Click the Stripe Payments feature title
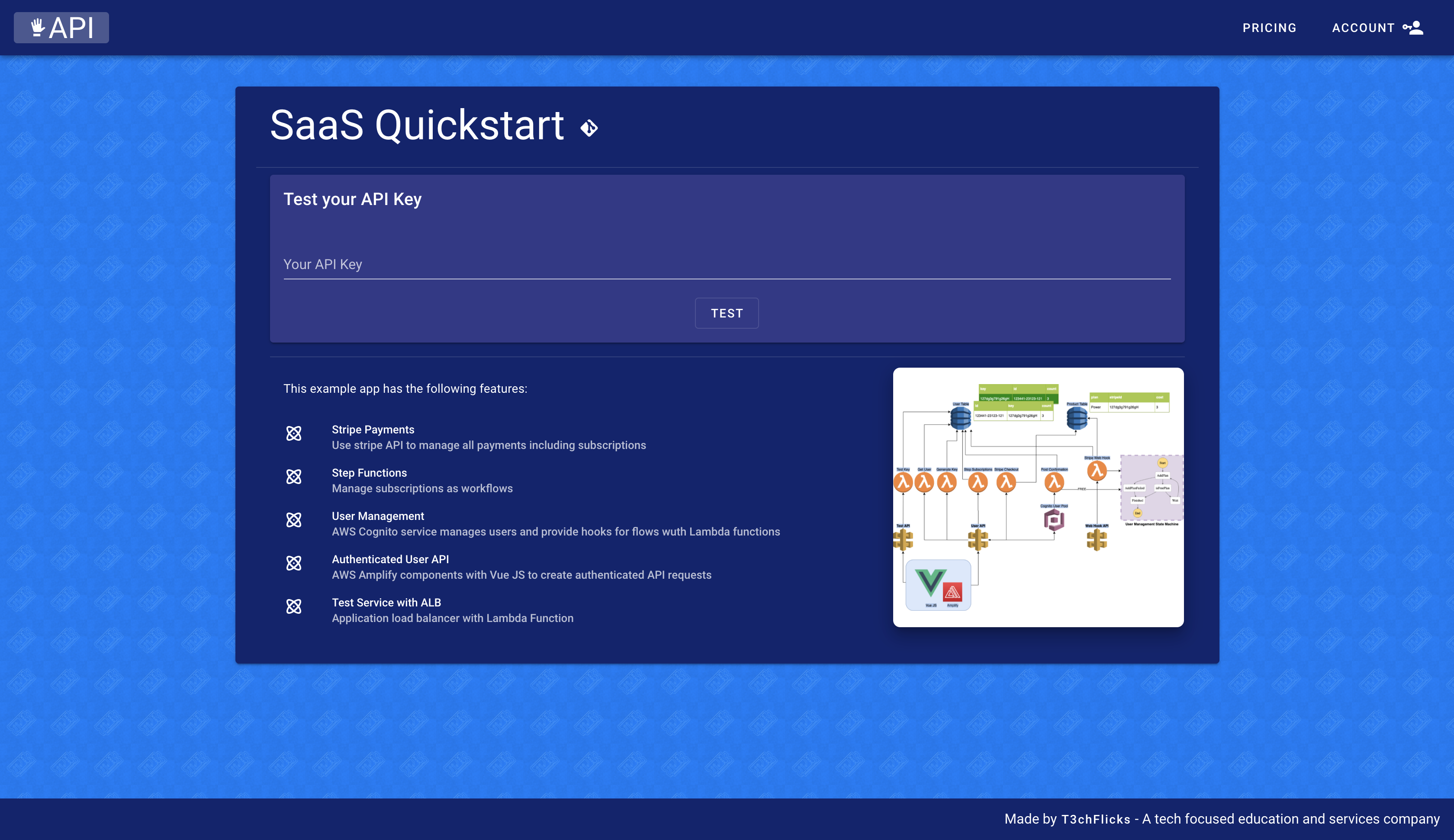Viewport: 1454px width, 840px height. pos(373,430)
